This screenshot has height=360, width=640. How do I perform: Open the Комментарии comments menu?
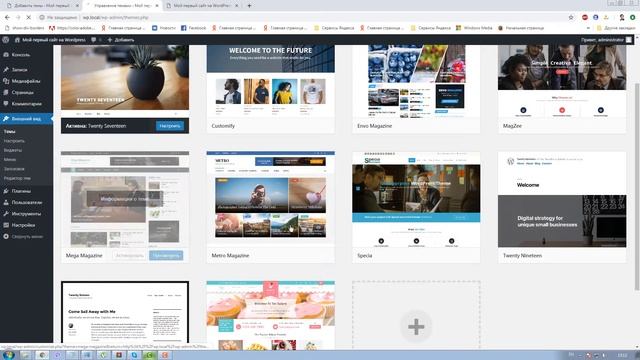click(27, 104)
